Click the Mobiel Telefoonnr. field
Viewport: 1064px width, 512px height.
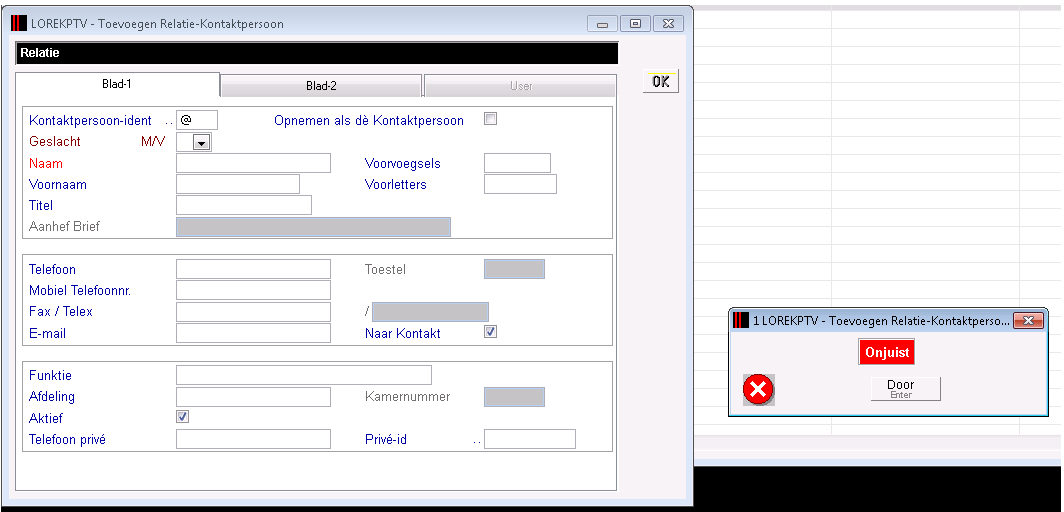click(x=253, y=290)
